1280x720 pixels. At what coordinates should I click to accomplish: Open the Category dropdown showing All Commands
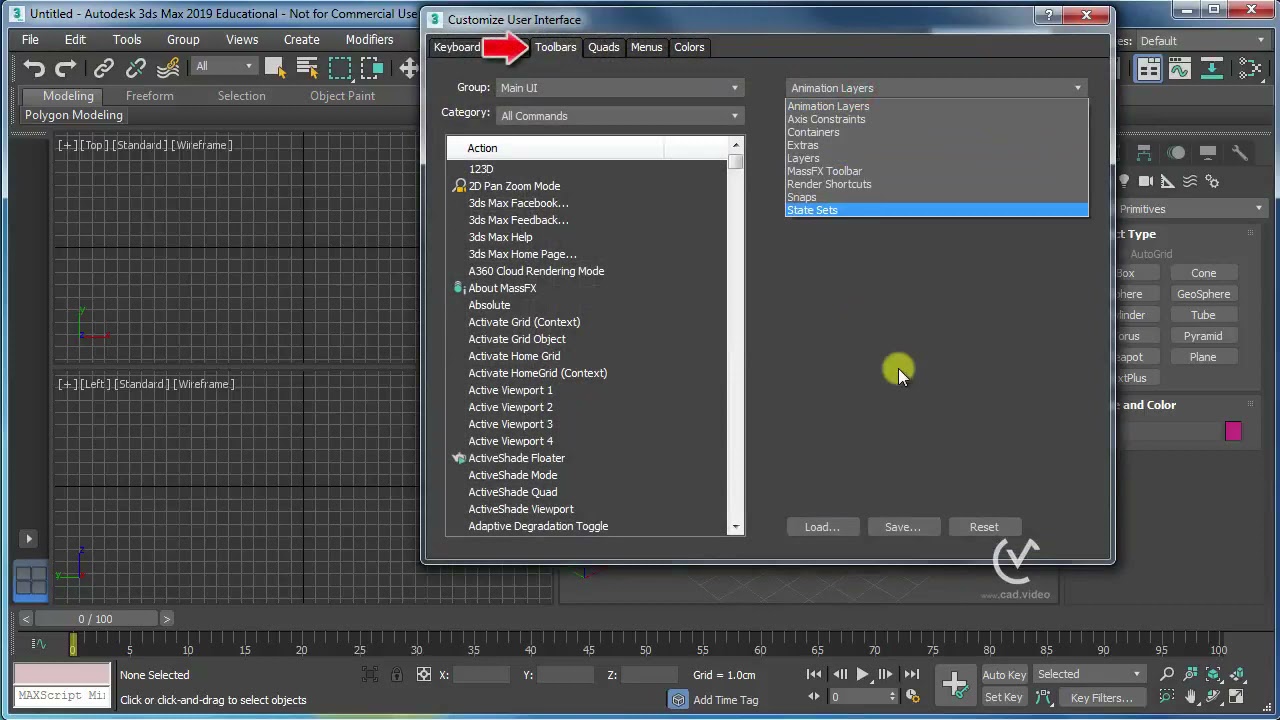point(618,116)
